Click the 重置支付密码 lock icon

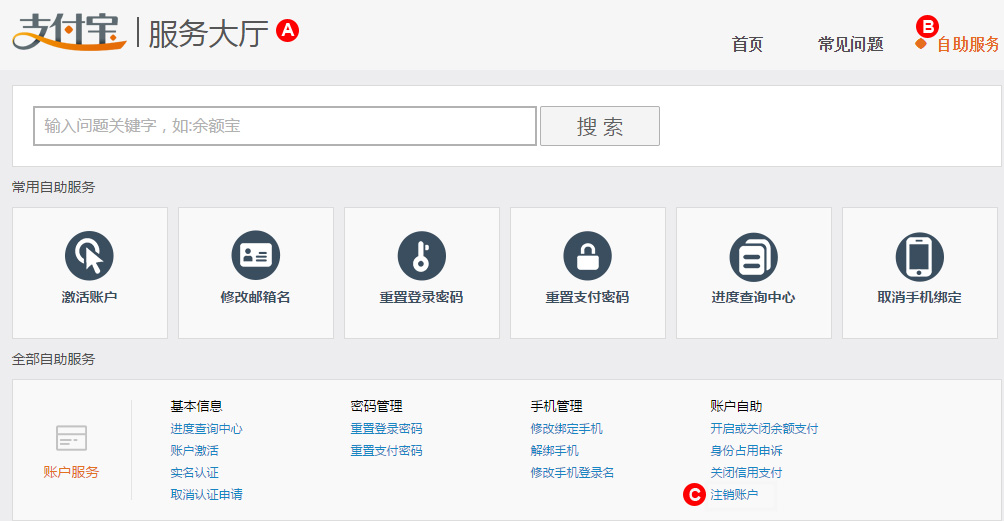587,255
